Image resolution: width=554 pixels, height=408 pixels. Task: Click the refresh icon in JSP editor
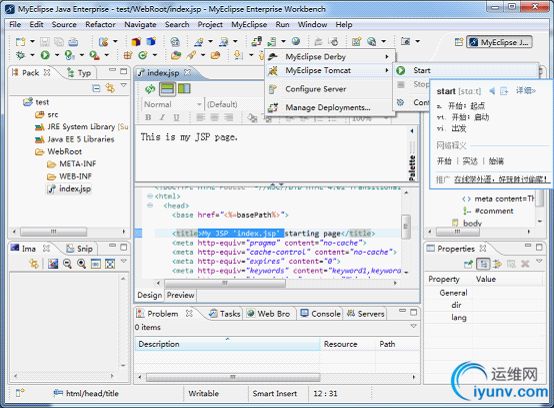click(150, 89)
